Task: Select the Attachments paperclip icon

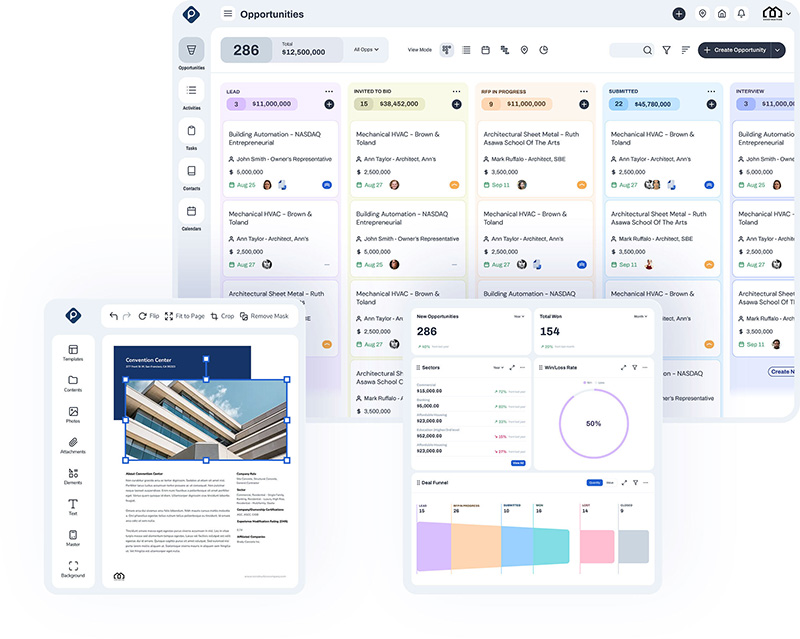Action: [x=73, y=444]
